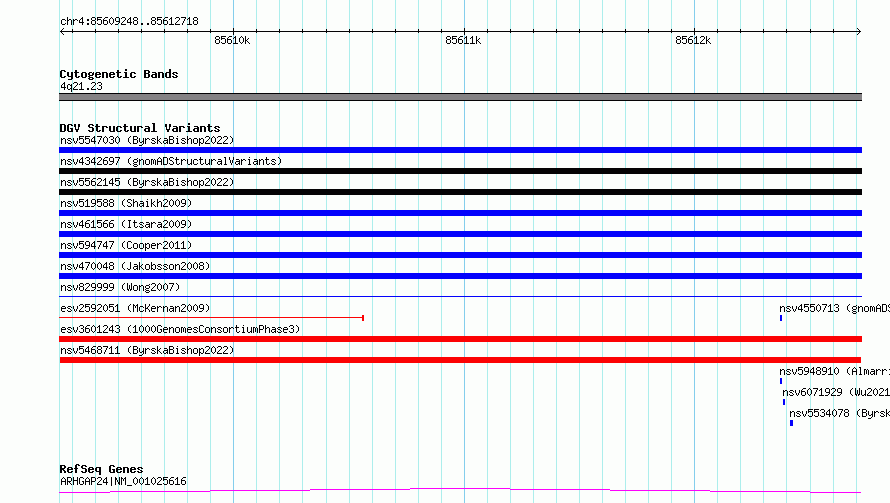Click the nsv6071929 variant label
The height and width of the screenshot is (503, 890).
836,392
